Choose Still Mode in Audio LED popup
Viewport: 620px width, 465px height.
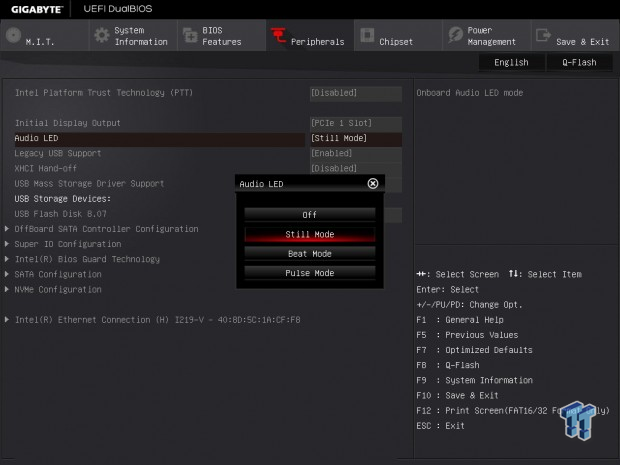(310, 234)
